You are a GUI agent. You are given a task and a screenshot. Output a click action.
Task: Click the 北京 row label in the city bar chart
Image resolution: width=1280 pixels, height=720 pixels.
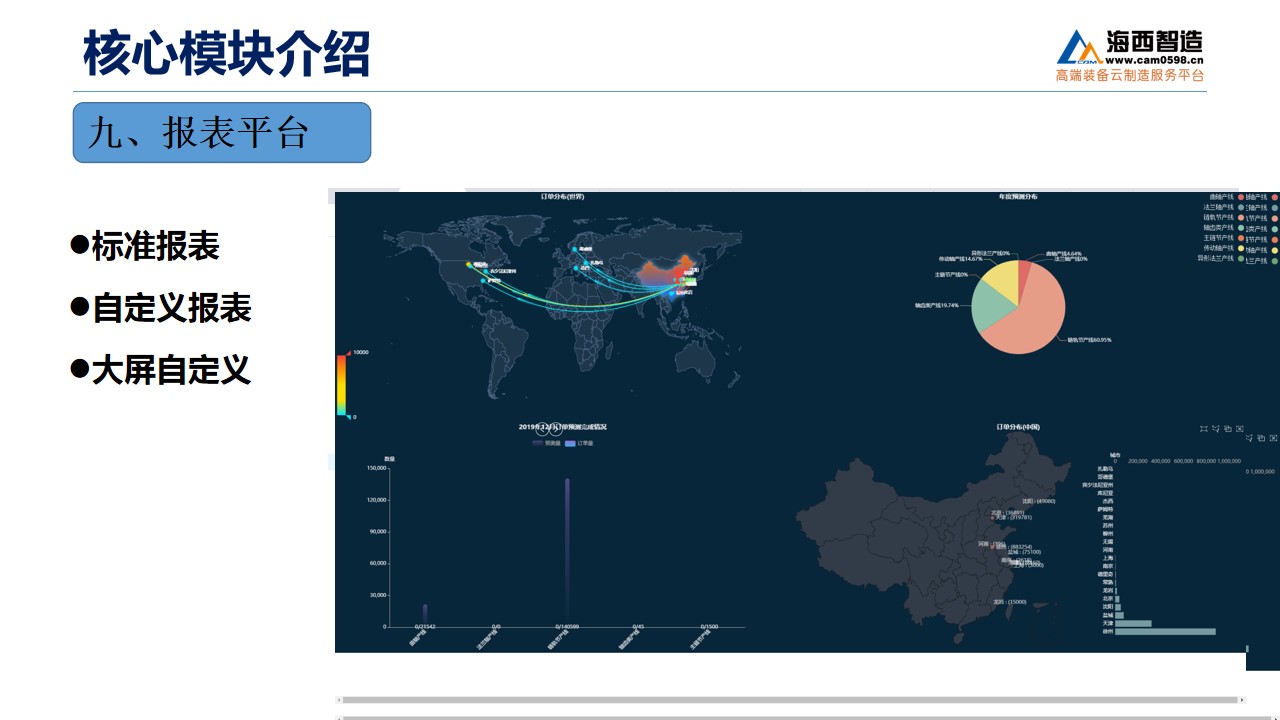[x=1108, y=598]
